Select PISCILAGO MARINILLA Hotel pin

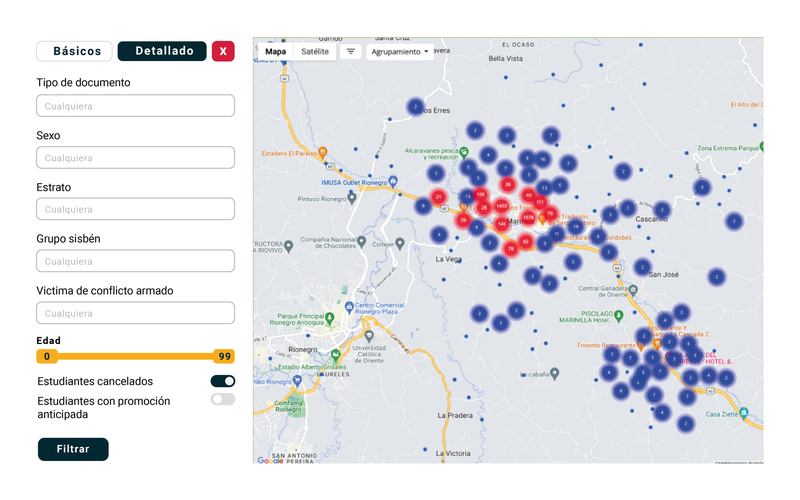(619, 315)
